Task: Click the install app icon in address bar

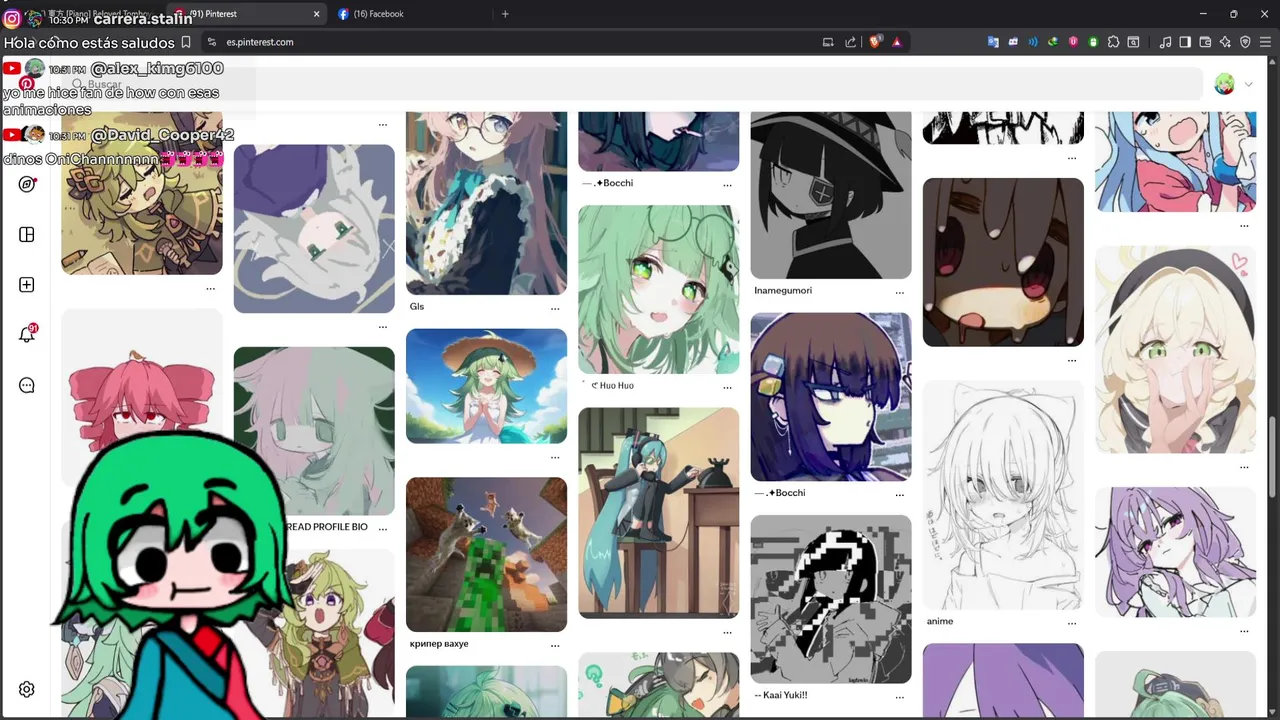Action: pos(828,42)
